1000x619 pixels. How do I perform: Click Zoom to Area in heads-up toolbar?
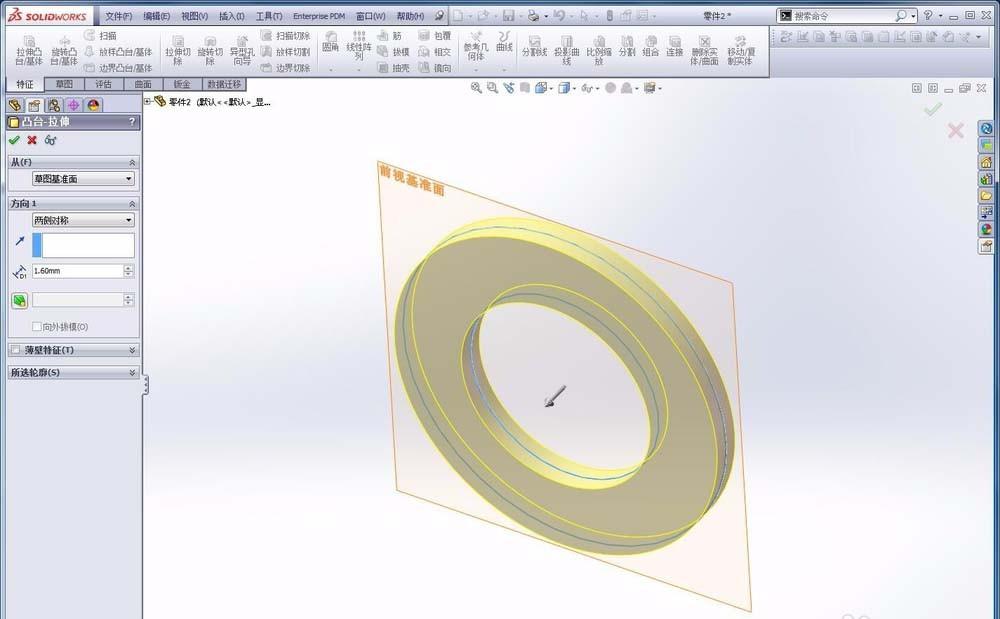click(x=493, y=88)
